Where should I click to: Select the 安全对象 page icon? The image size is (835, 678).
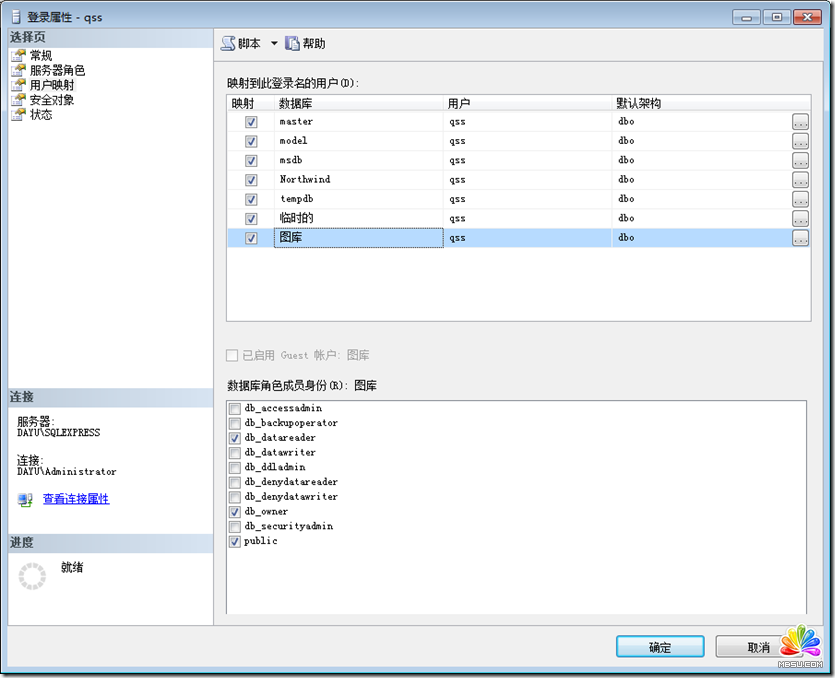coord(18,100)
